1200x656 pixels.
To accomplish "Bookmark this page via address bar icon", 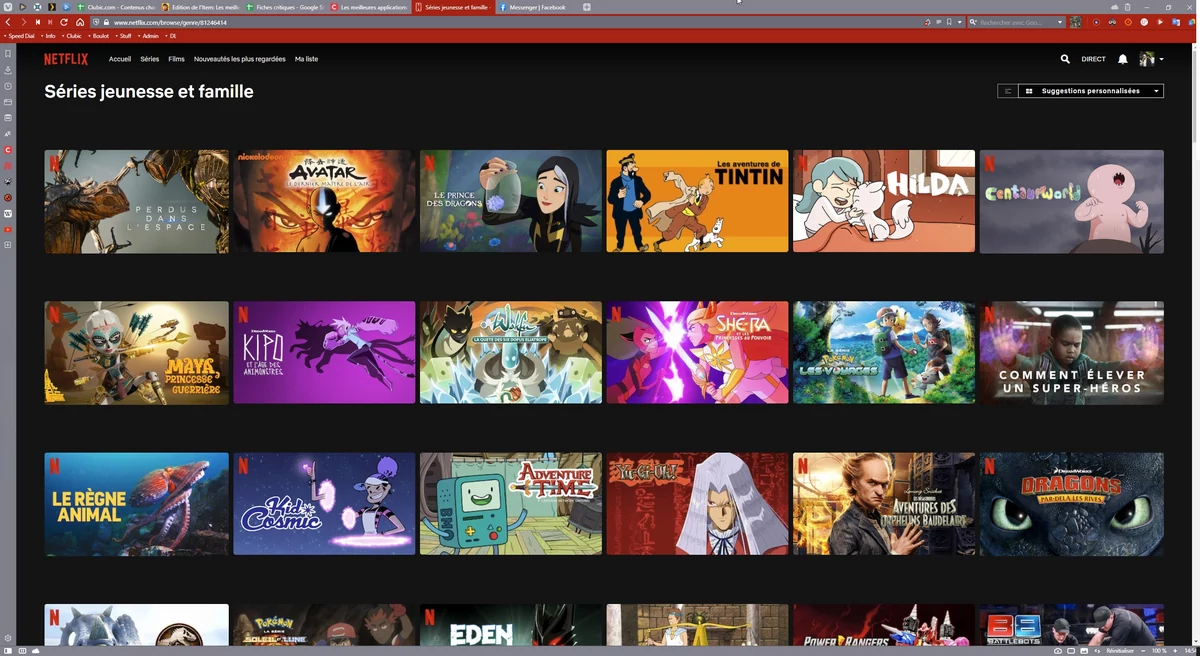I will click(x=949, y=22).
